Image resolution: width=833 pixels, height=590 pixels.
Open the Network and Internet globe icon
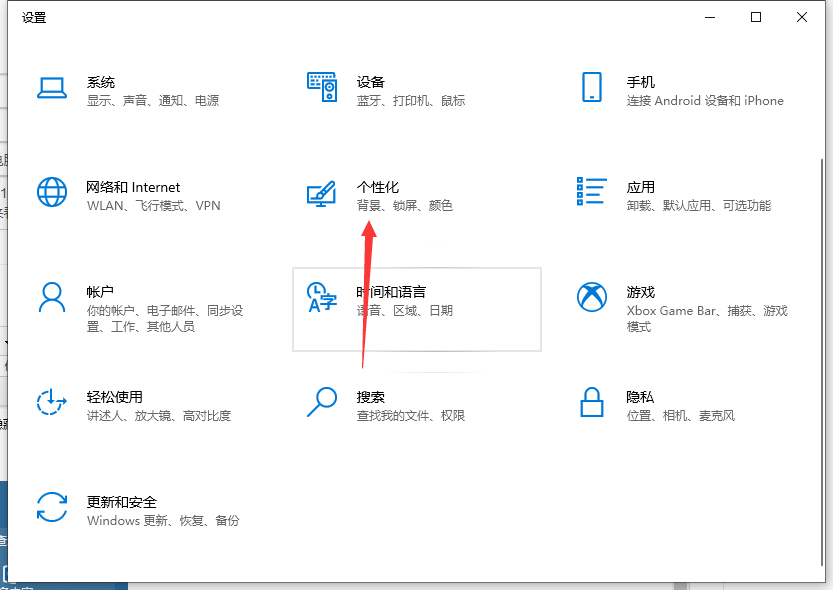click(x=52, y=193)
